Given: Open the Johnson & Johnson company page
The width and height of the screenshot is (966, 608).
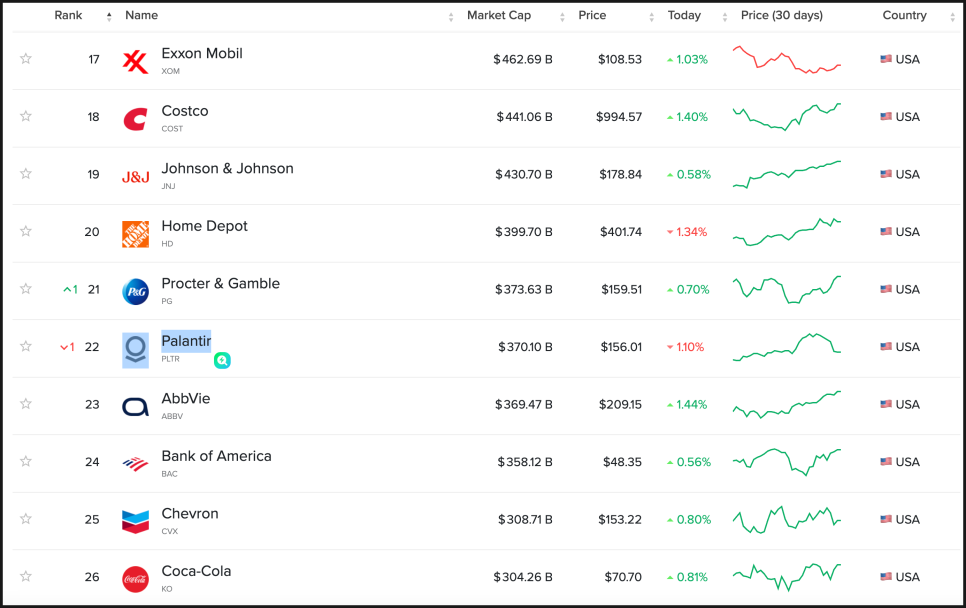Looking at the screenshot, I should pyautogui.click(x=227, y=169).
